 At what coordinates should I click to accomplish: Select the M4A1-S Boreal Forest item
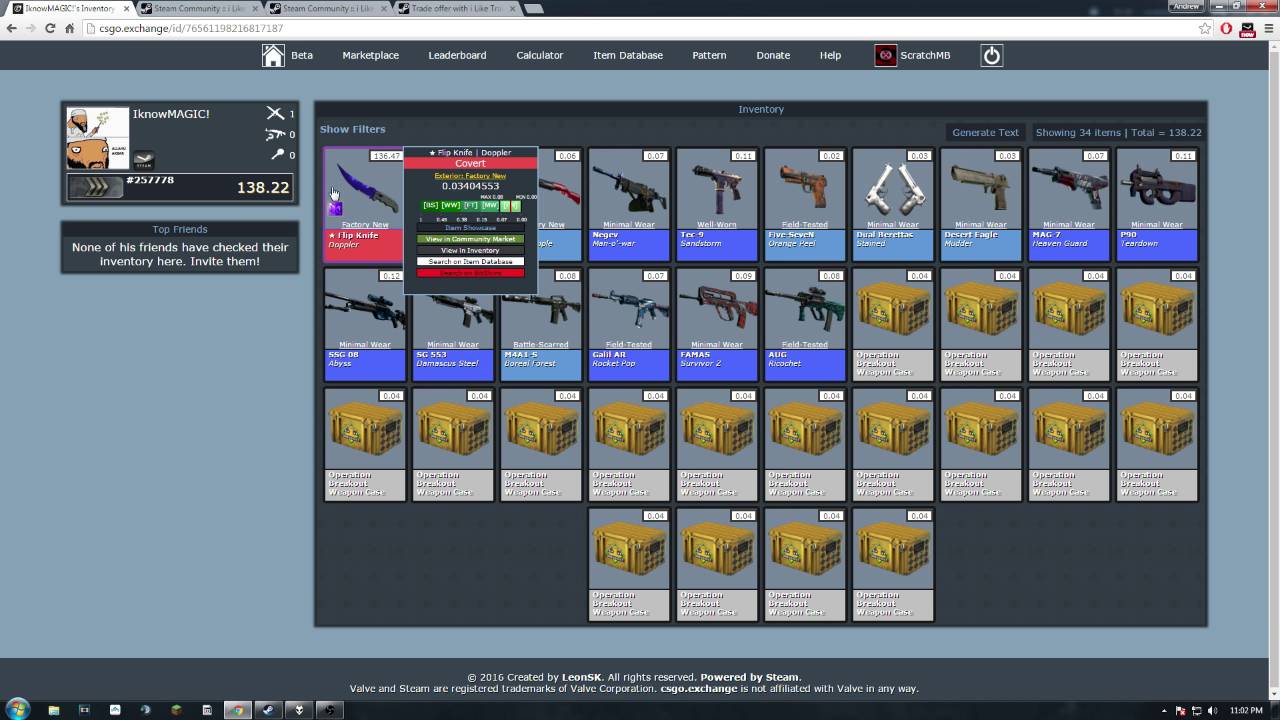pos(540,324)
